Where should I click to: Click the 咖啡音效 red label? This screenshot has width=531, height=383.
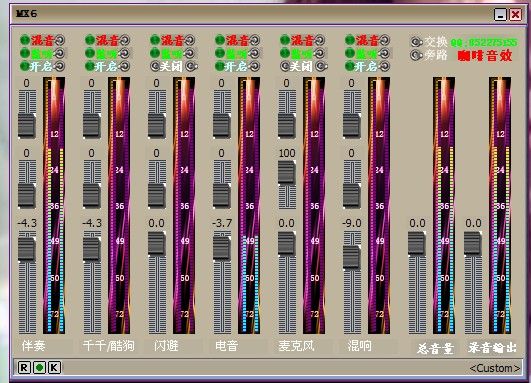point(485,56)
